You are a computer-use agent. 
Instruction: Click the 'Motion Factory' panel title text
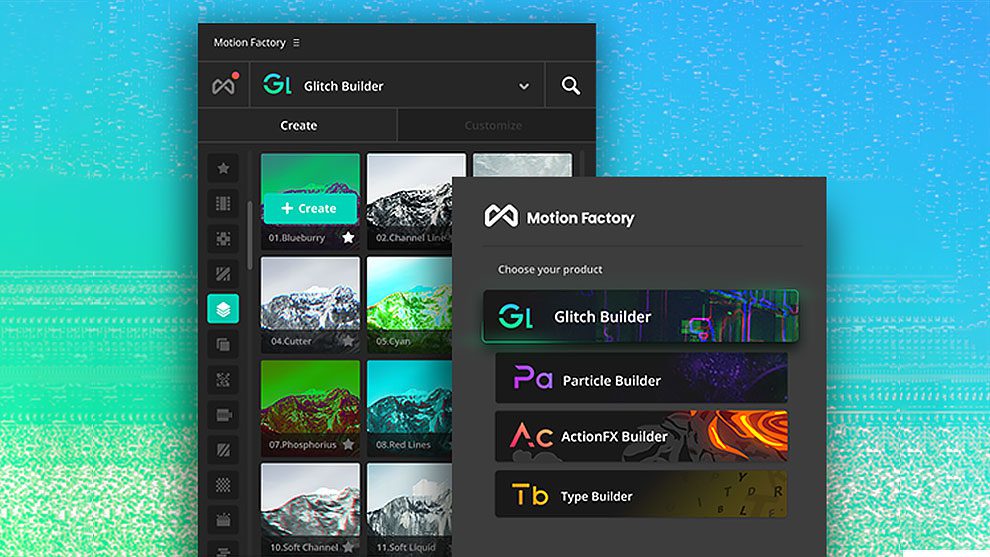249,42
